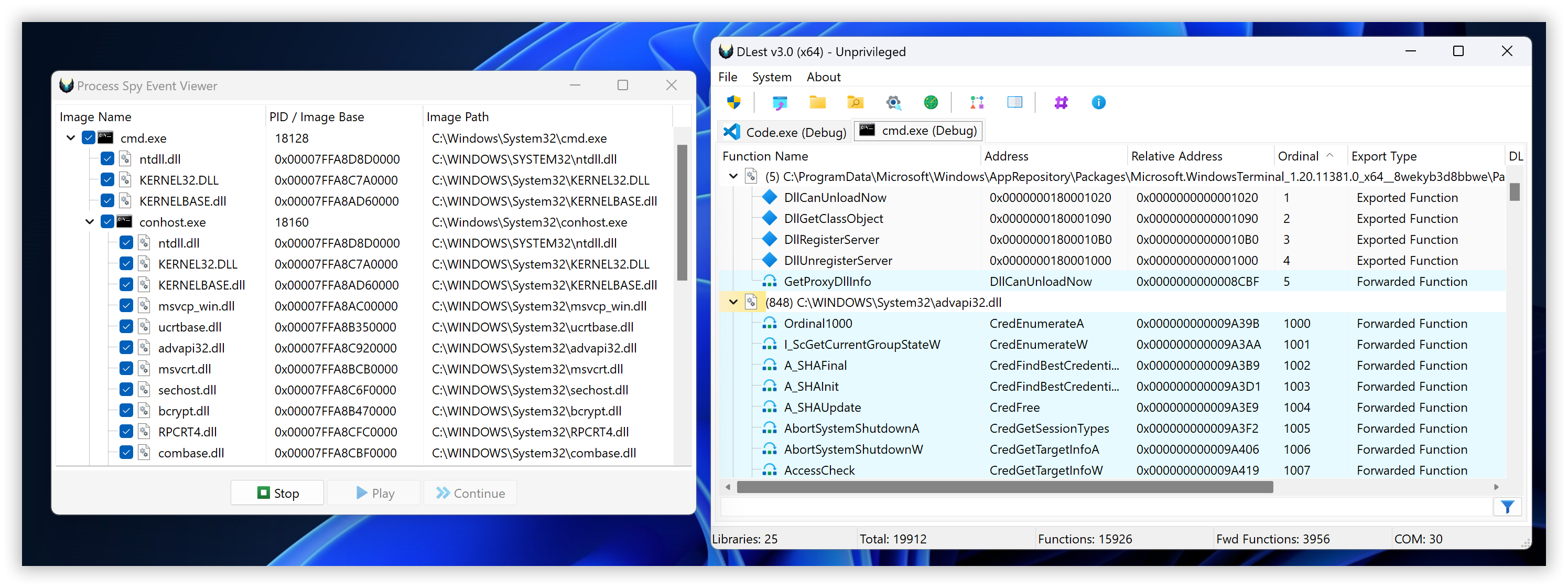
Task: Click the folder with magnifier icon
Action: (x=855, y=102)
